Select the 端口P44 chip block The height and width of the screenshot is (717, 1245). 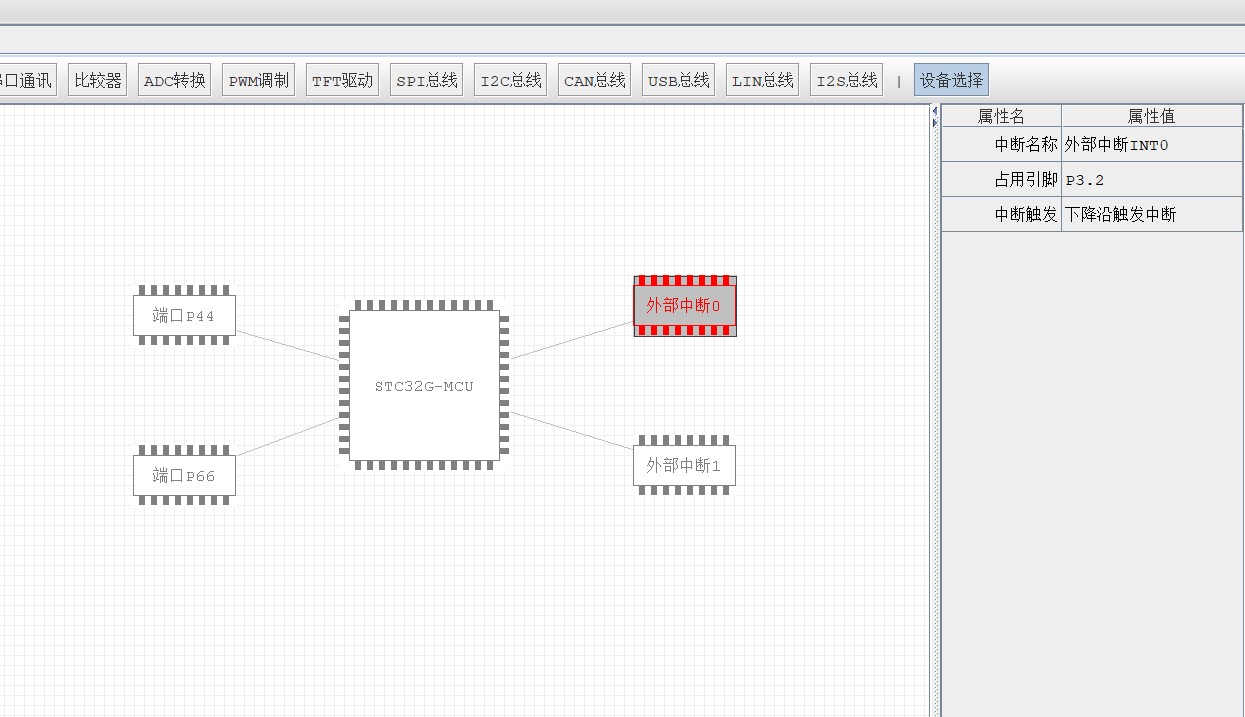click(185, 316)
